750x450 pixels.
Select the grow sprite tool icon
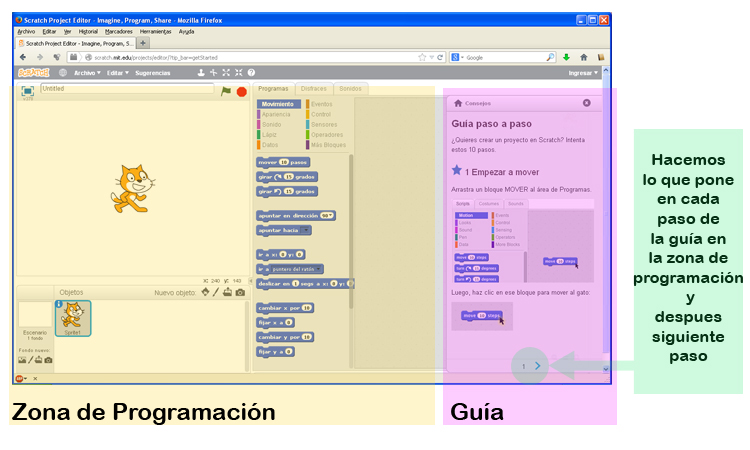tap(226, 73)
